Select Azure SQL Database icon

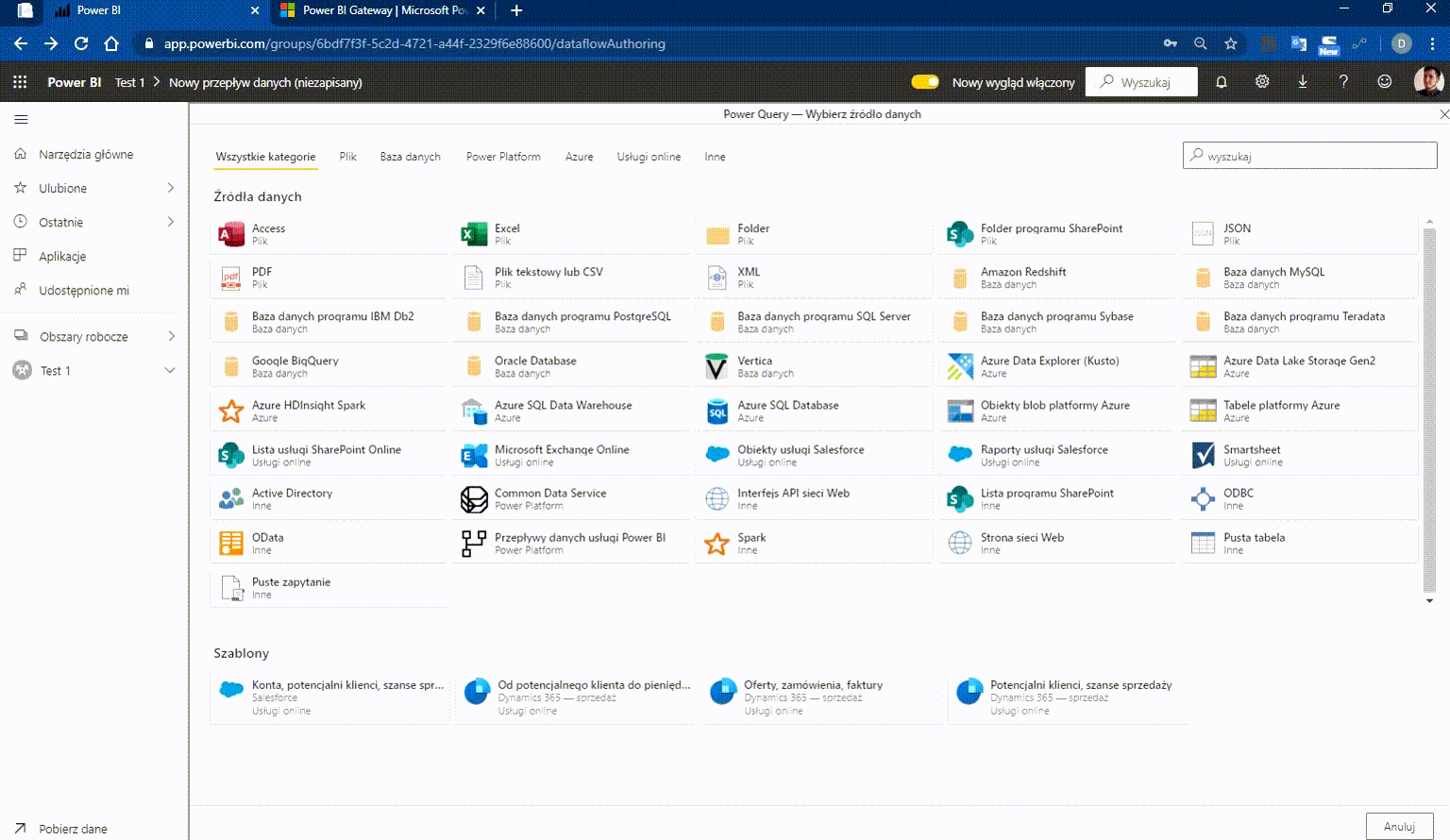pos(717,411)
